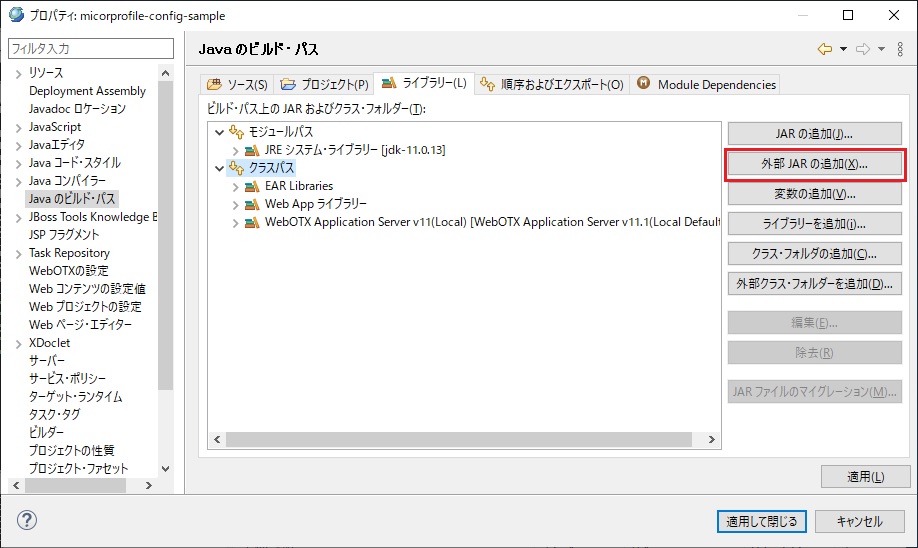Viewport: 918px width, 548px height.
Task: Expand the JavaScript preferences category
Action: point(18,127)
